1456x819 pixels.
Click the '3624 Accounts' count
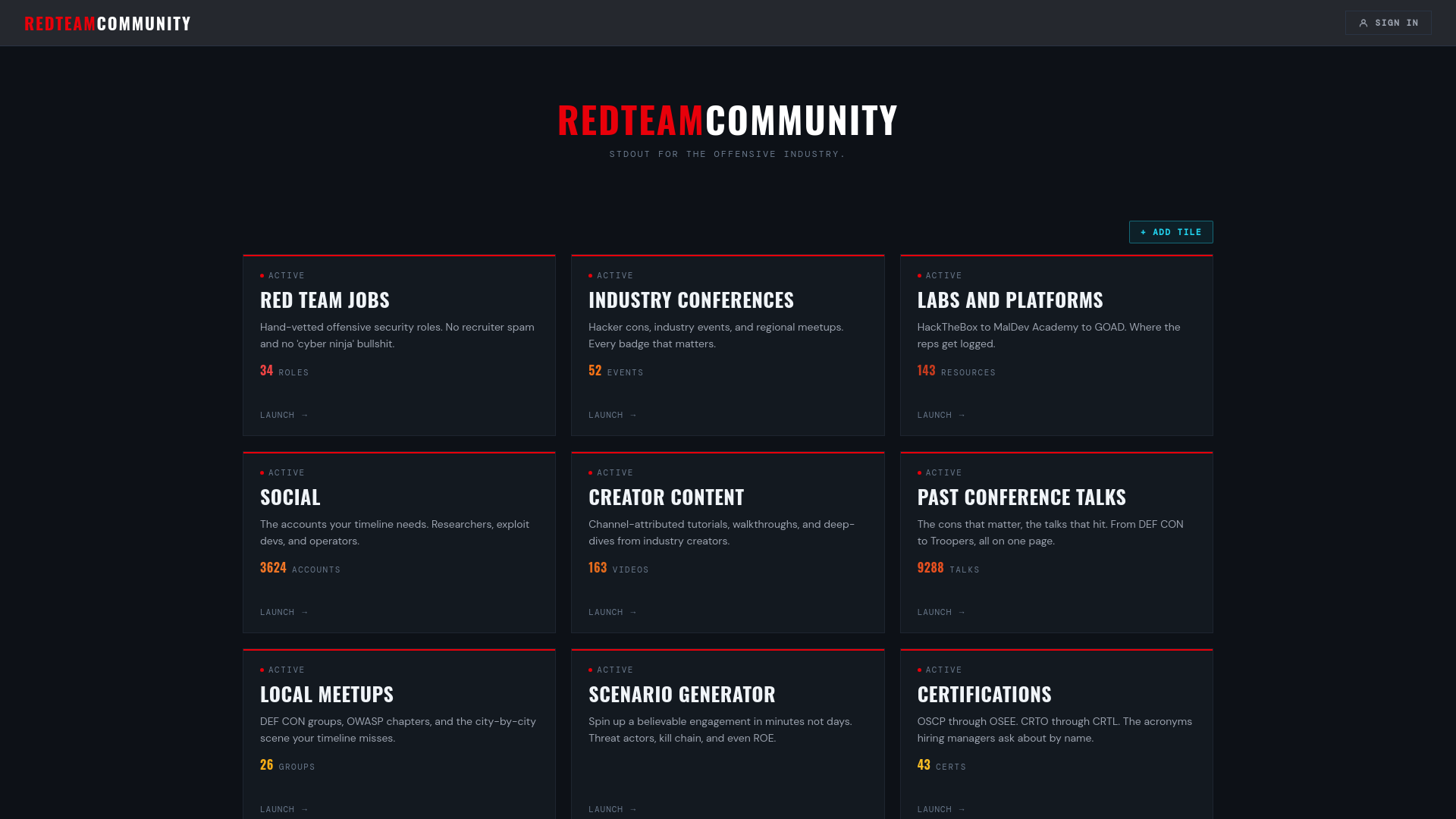[300, 569]
